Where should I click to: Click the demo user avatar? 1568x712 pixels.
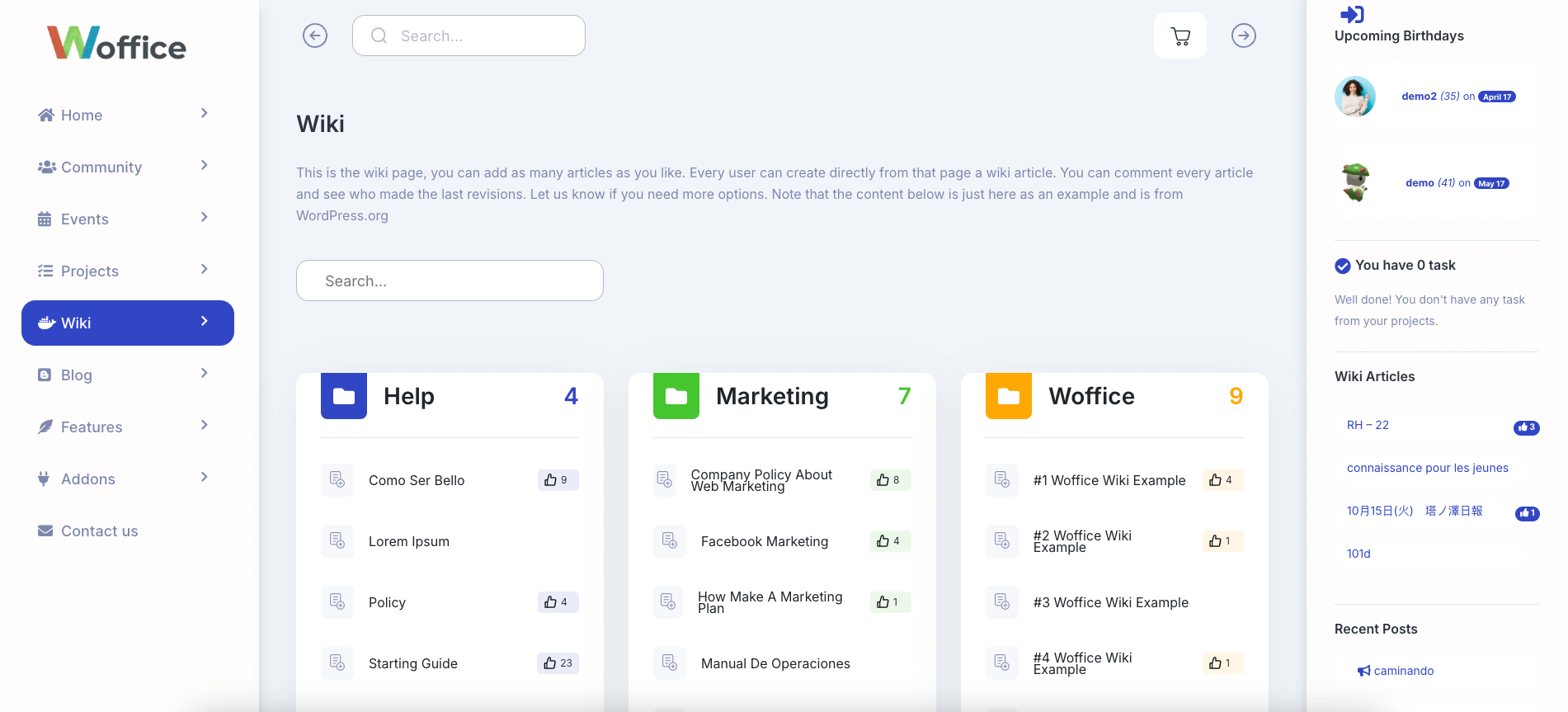tap(1355, 183)
